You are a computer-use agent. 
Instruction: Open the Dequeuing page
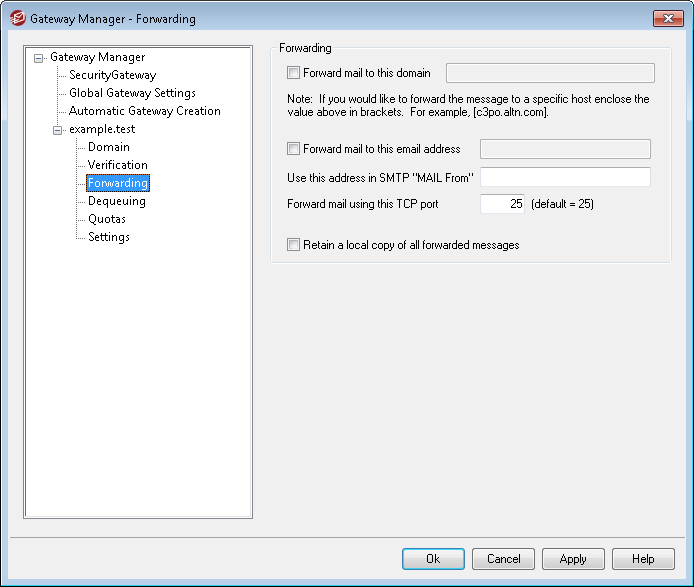click(x=116, y=201)
